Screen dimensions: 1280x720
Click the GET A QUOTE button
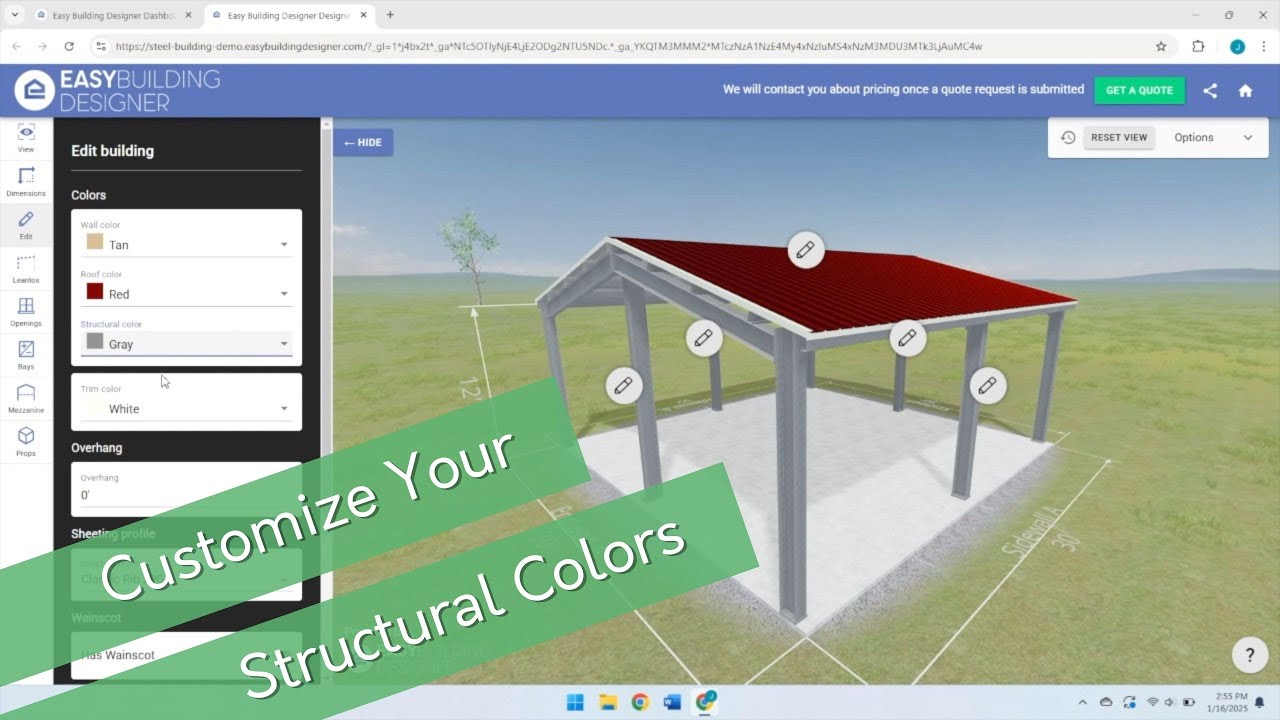pyautogui.click(x=1139, y=90)
